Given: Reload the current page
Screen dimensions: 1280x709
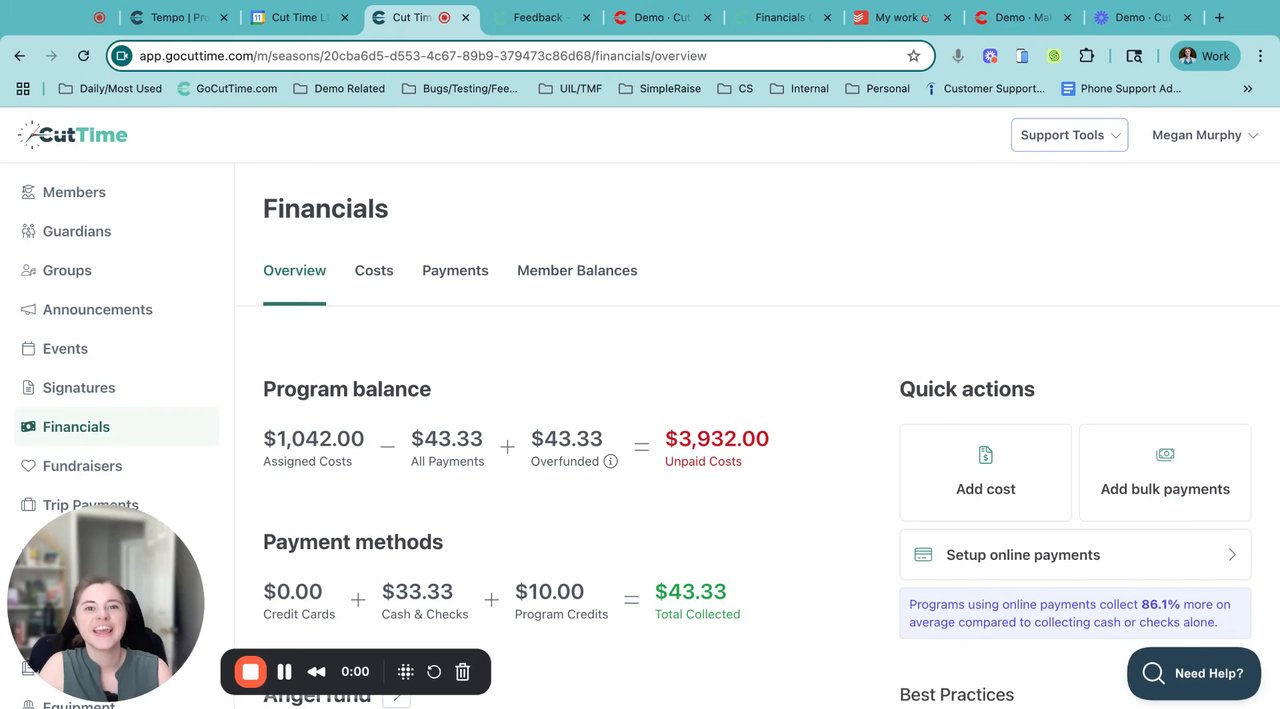Looking at the screenshot, I should (83, 56).
